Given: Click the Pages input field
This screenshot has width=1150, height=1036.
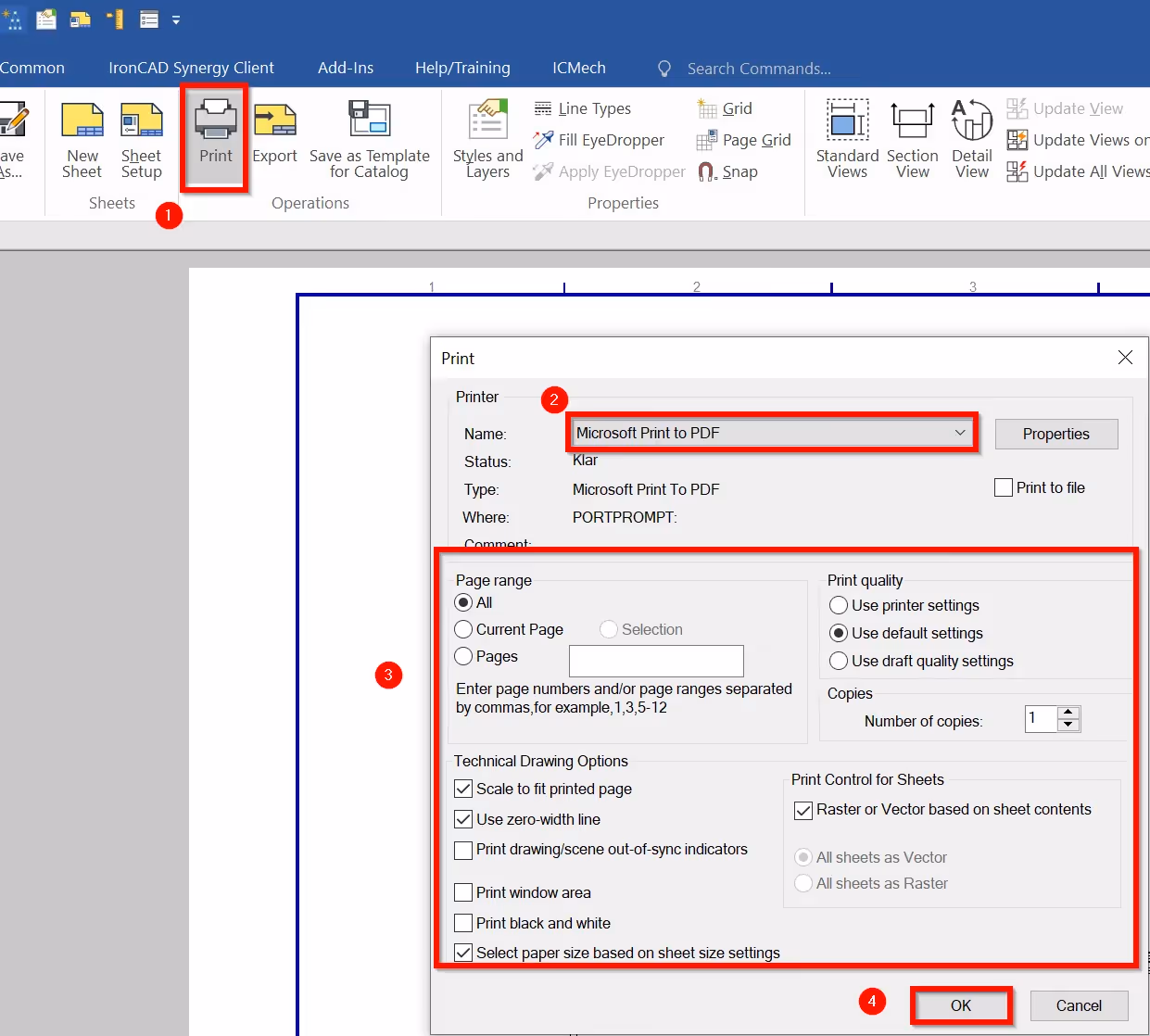Looking at the screenshot, I should (x=656, y=661).
